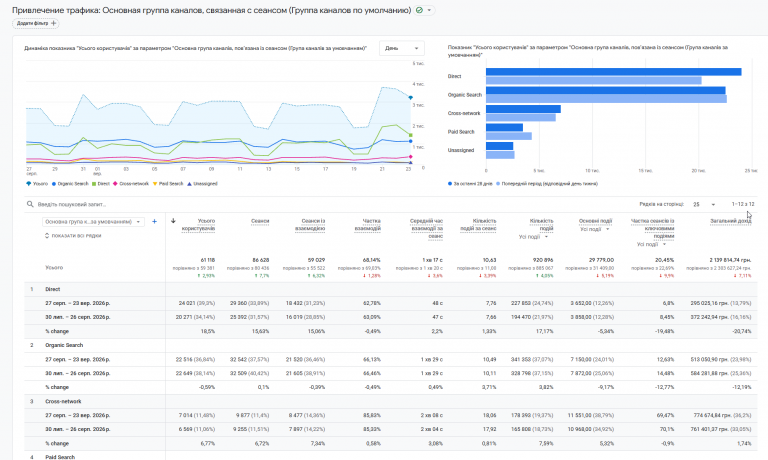
Task: Toggle the Direct series in the line chart legend
Action: 101,184
